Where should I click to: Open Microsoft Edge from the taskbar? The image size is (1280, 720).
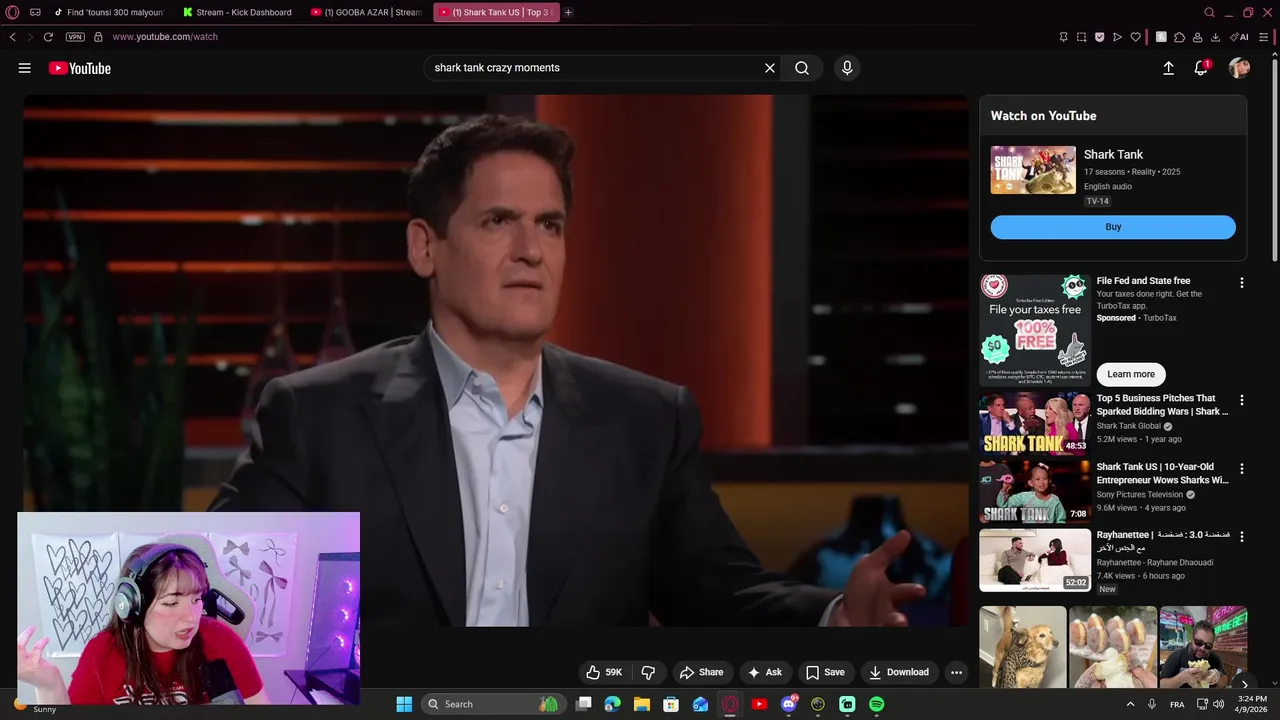pos(613,704)
